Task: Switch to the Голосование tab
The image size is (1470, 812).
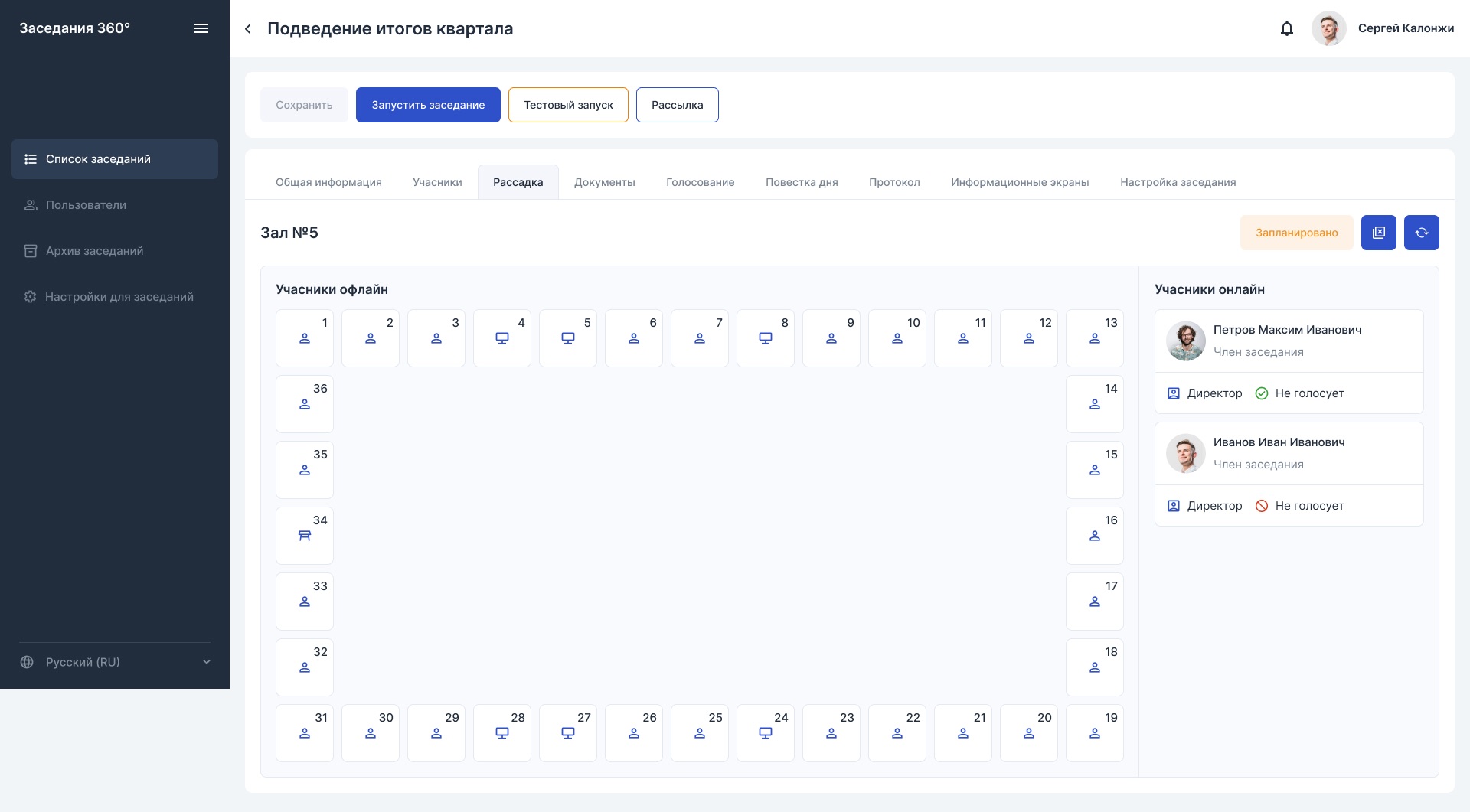Action: (x=701, y=182)
